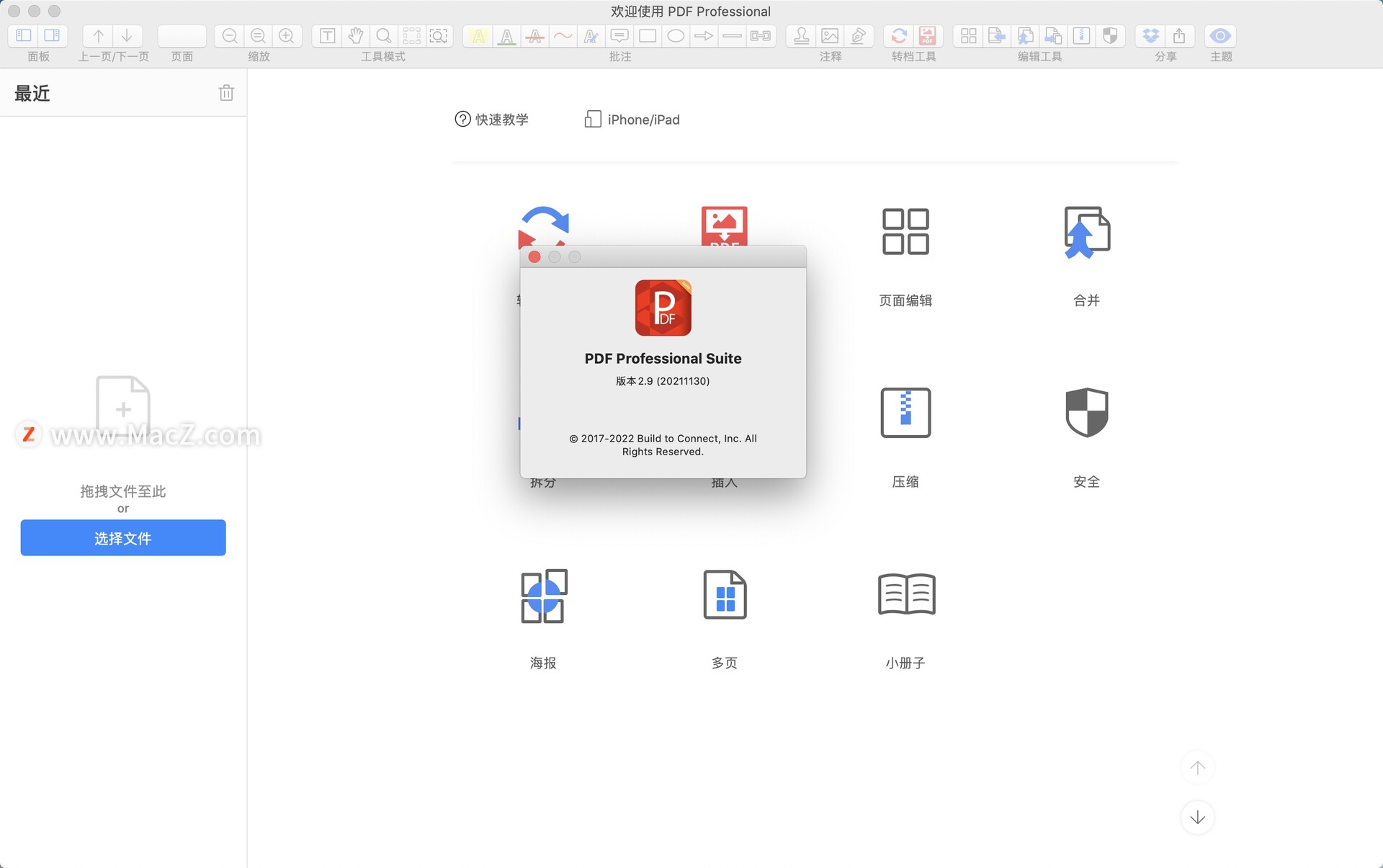Click the convert PDF toolbar icon
The height and width of the screenshot is (868, 1383).
[x=899, y=35]
